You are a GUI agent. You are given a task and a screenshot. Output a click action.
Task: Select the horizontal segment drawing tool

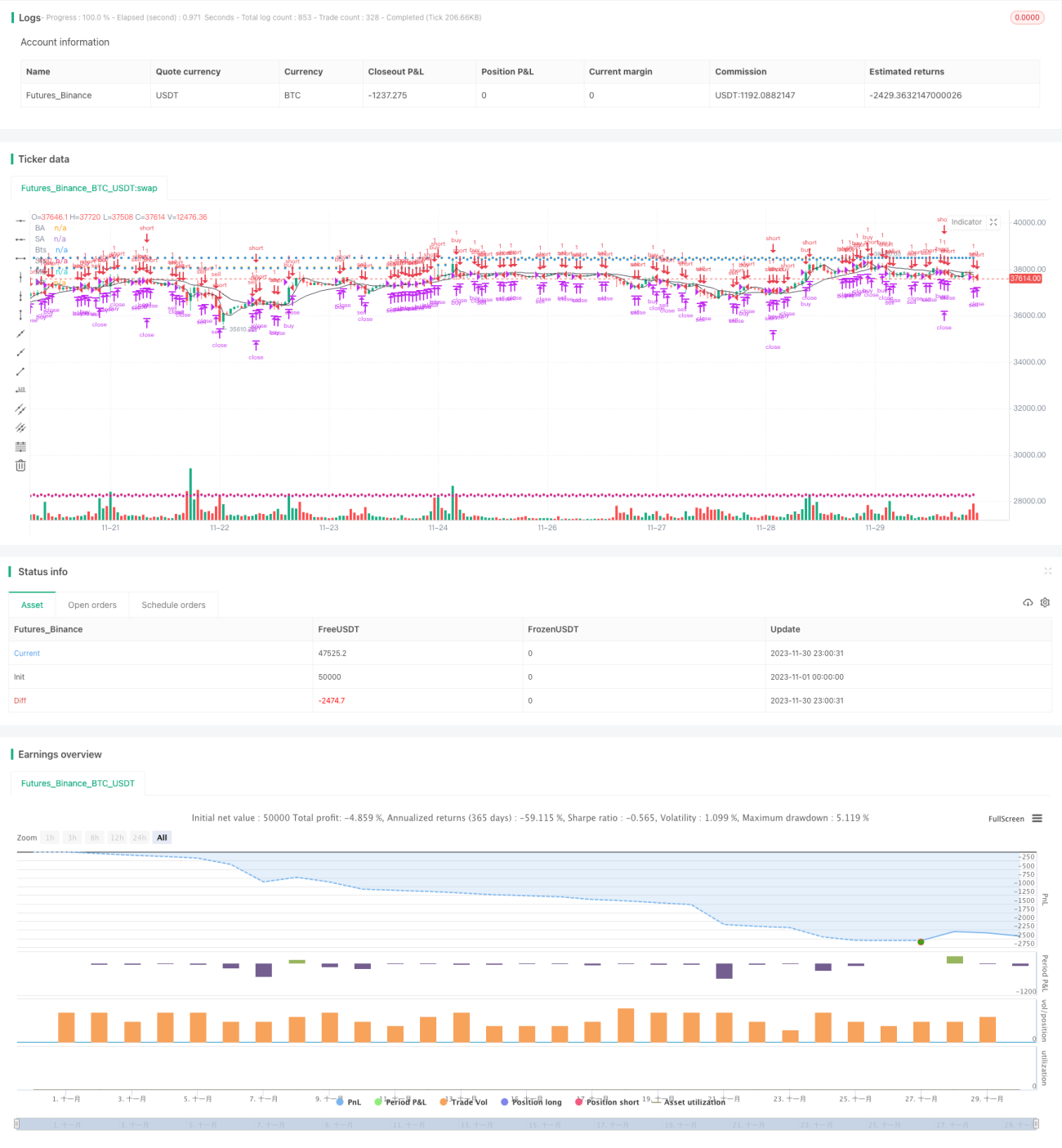[20, 258]
